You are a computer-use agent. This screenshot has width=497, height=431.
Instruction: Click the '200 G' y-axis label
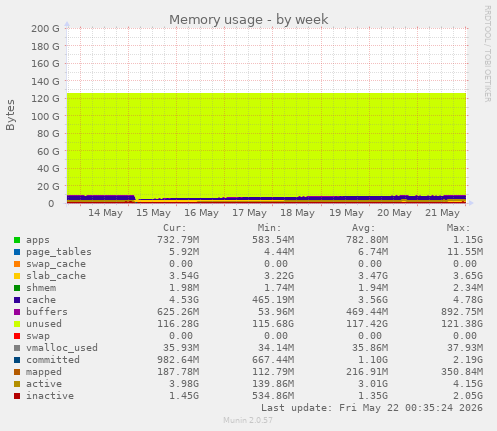tap(45, 29)
